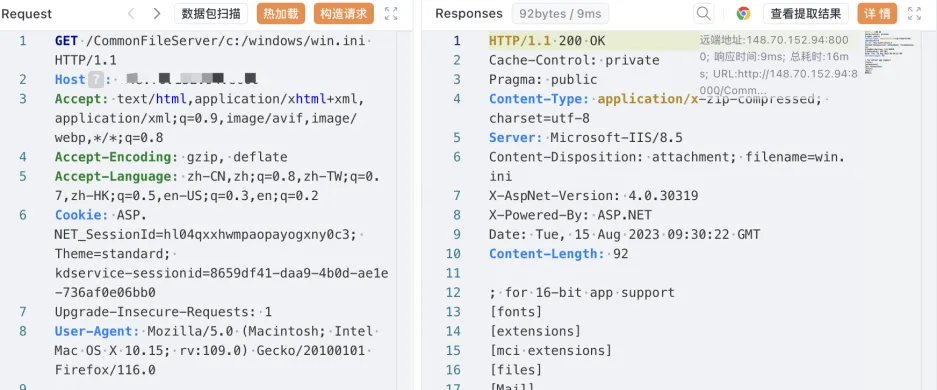This screenshot has width=937, height=390.
Task: Click the X-Powered-By: ASP.NET line
Action: click(570, 215)
